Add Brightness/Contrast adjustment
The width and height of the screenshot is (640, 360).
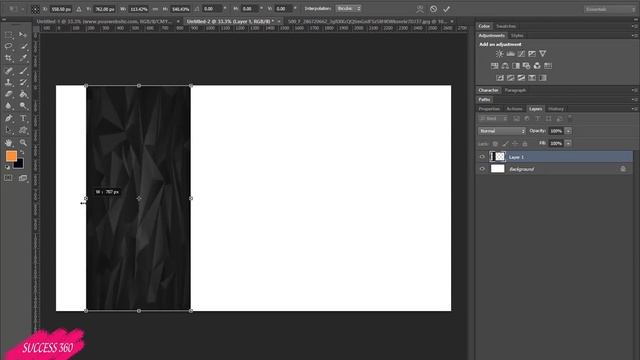click(x=500, y=54)
